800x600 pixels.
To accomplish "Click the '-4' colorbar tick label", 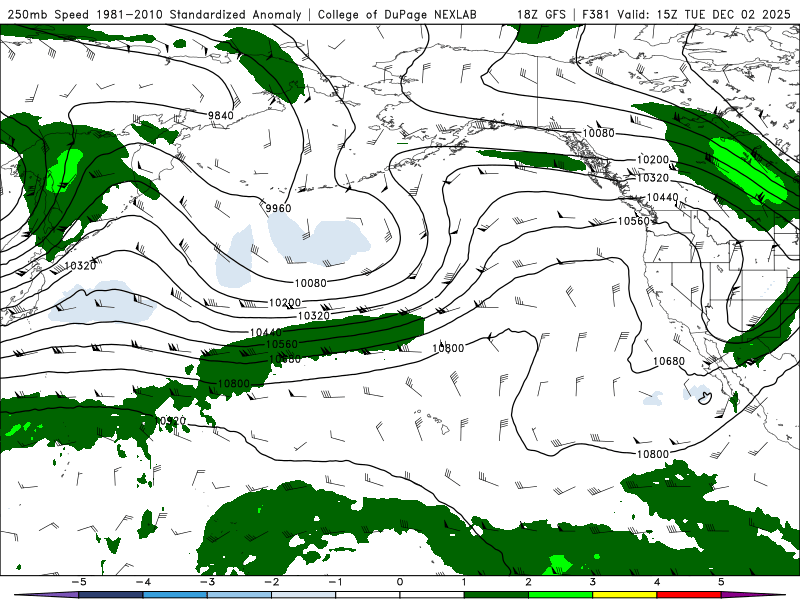I will pos(143,582).
